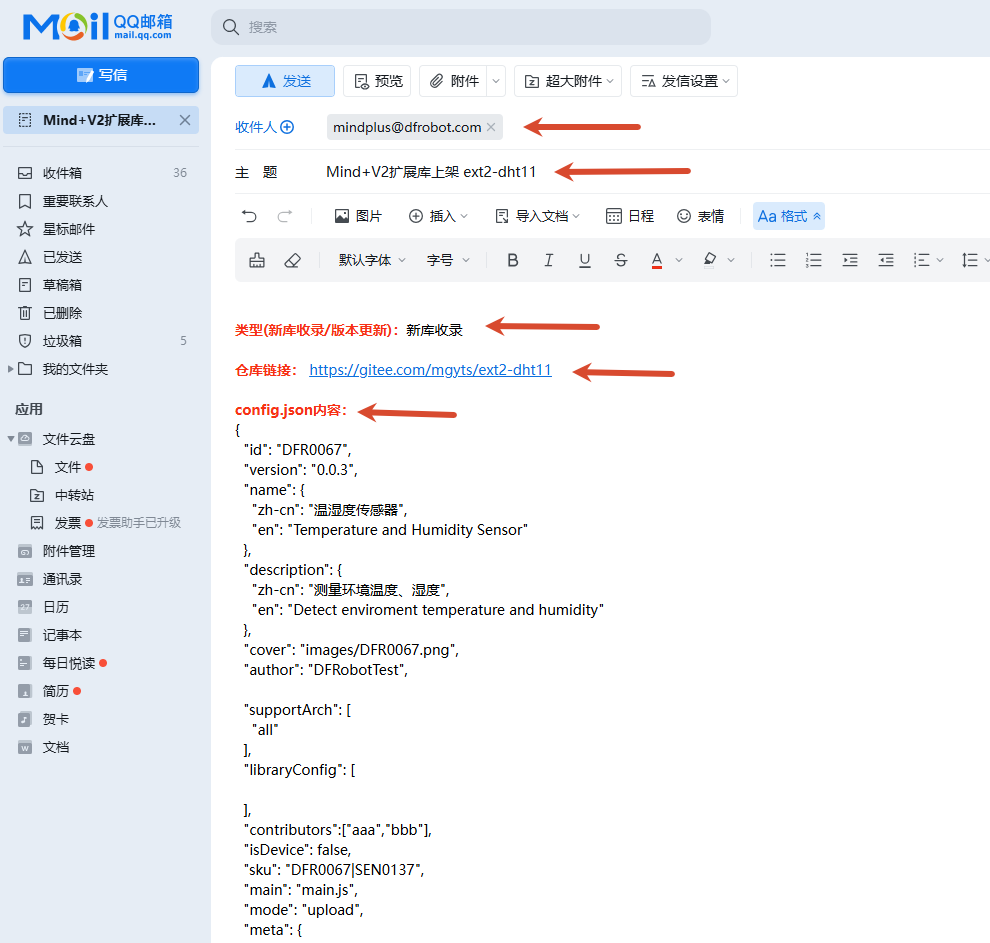This screenshot has width=990, height=943.
Task: Select the Mind+V2扩展库... draft tab
Action: pyautogui.click(x=101, y=120)
